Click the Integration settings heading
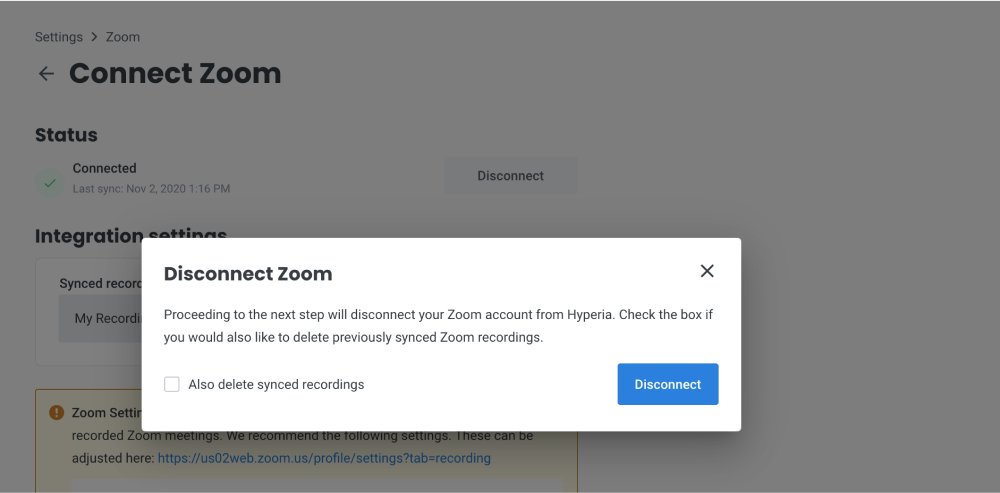1000x493 pixels. coord(131,235)
